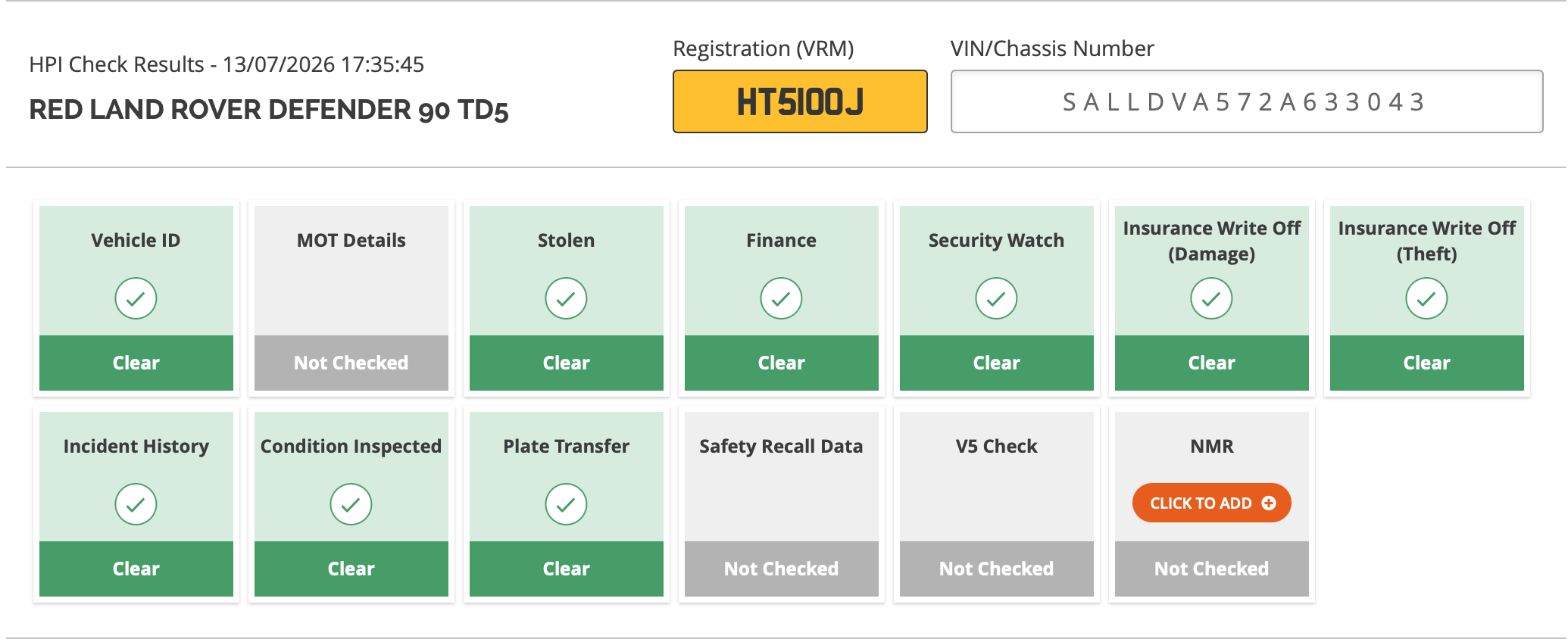Click the Not Checked bar under NMR
This screenshot has height=642, width=1568.
pos(1212,569)
